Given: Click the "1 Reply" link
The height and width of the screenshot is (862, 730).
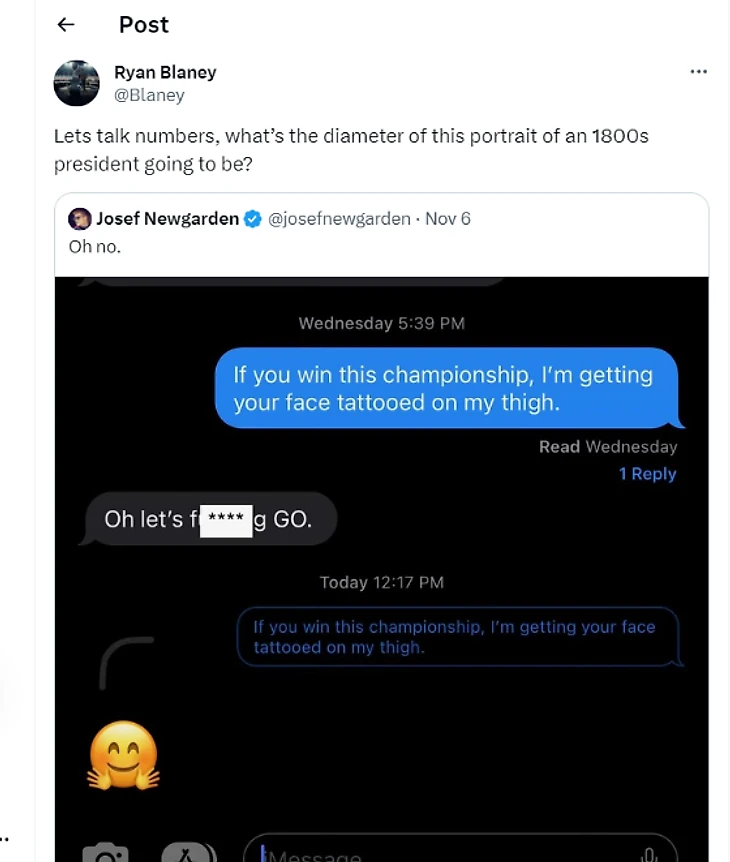Looking at the screenshot, I should point(647,474).
